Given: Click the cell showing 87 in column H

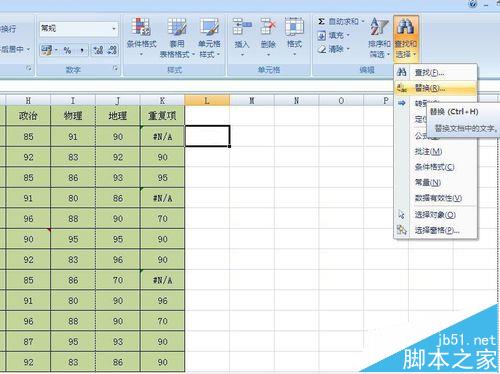Looking at the screenshot, I should [28, 341].
